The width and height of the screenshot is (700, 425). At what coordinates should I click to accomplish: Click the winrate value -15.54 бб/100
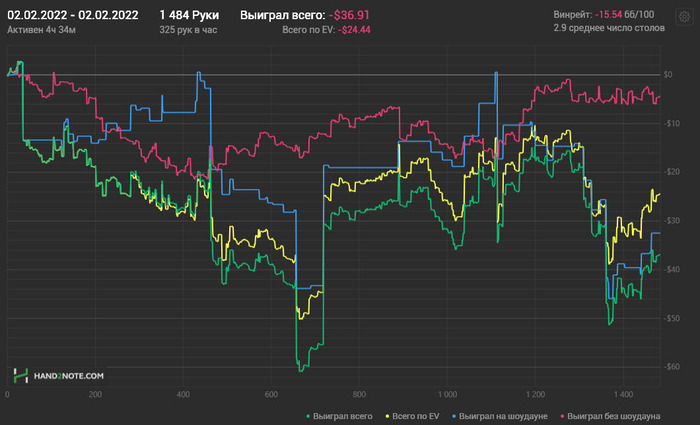[625, 14]
